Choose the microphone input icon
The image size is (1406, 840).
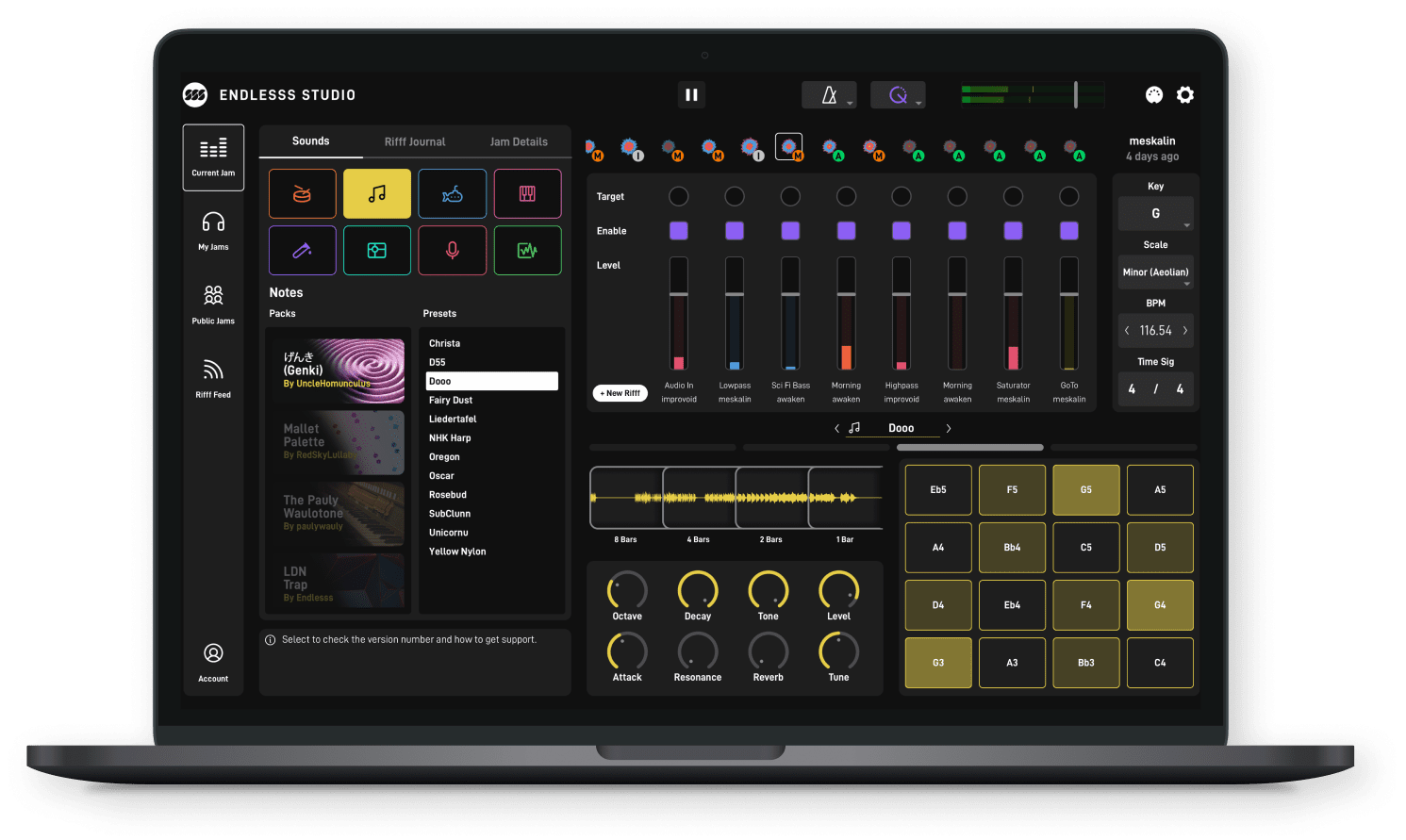(x=453, y=251)
